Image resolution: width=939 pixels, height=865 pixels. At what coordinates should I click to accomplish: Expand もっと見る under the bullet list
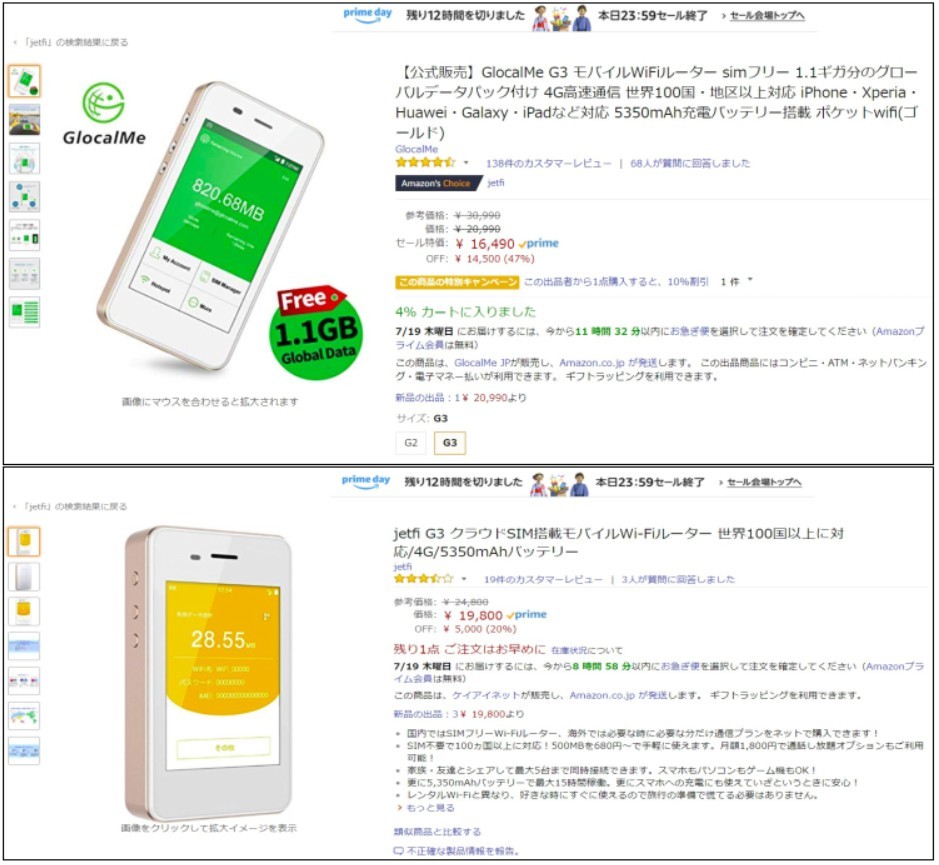[426, 807]
